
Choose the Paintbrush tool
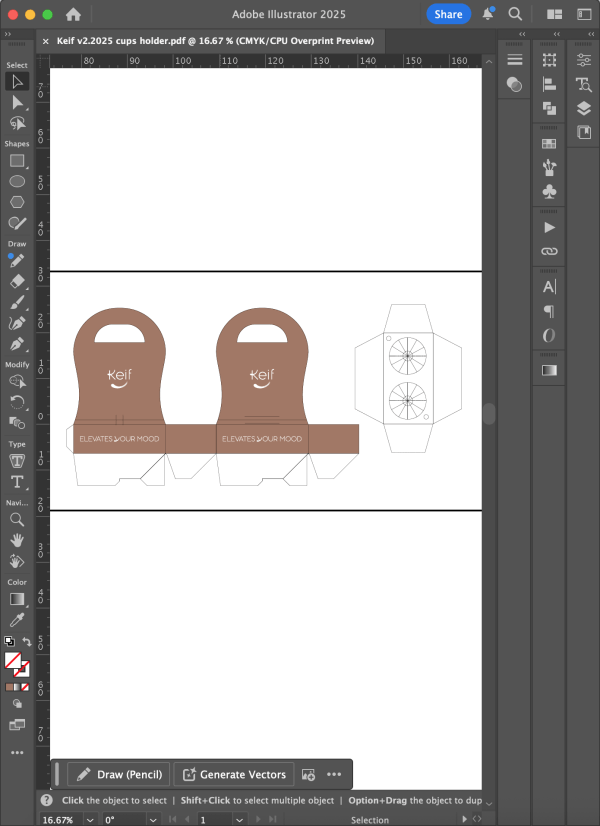click(17, 302)
